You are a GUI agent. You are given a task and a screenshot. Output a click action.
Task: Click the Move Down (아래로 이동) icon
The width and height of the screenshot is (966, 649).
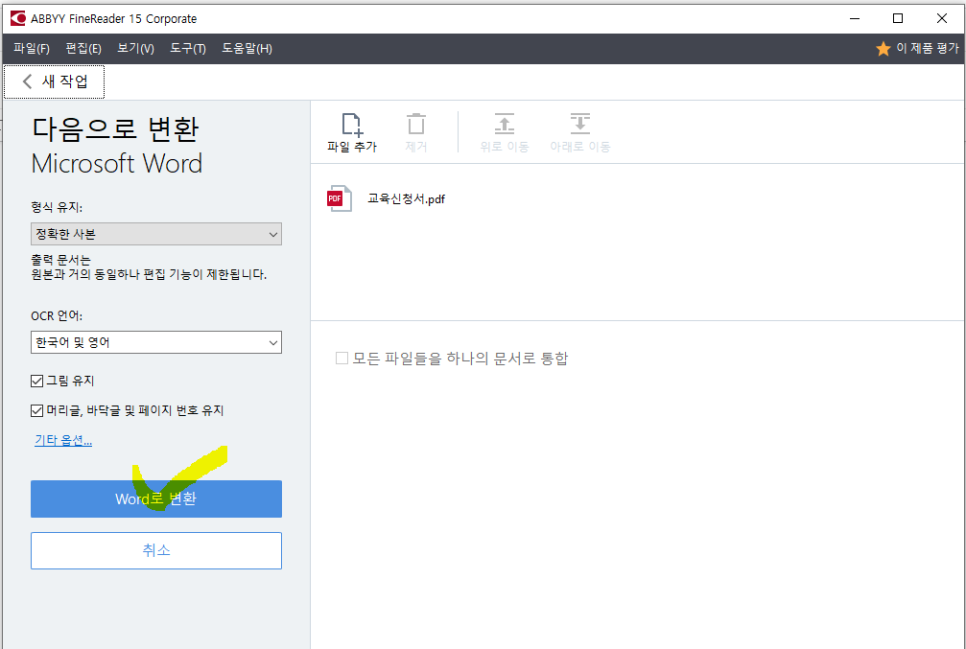pyautogui.click(x=580, y=124)
